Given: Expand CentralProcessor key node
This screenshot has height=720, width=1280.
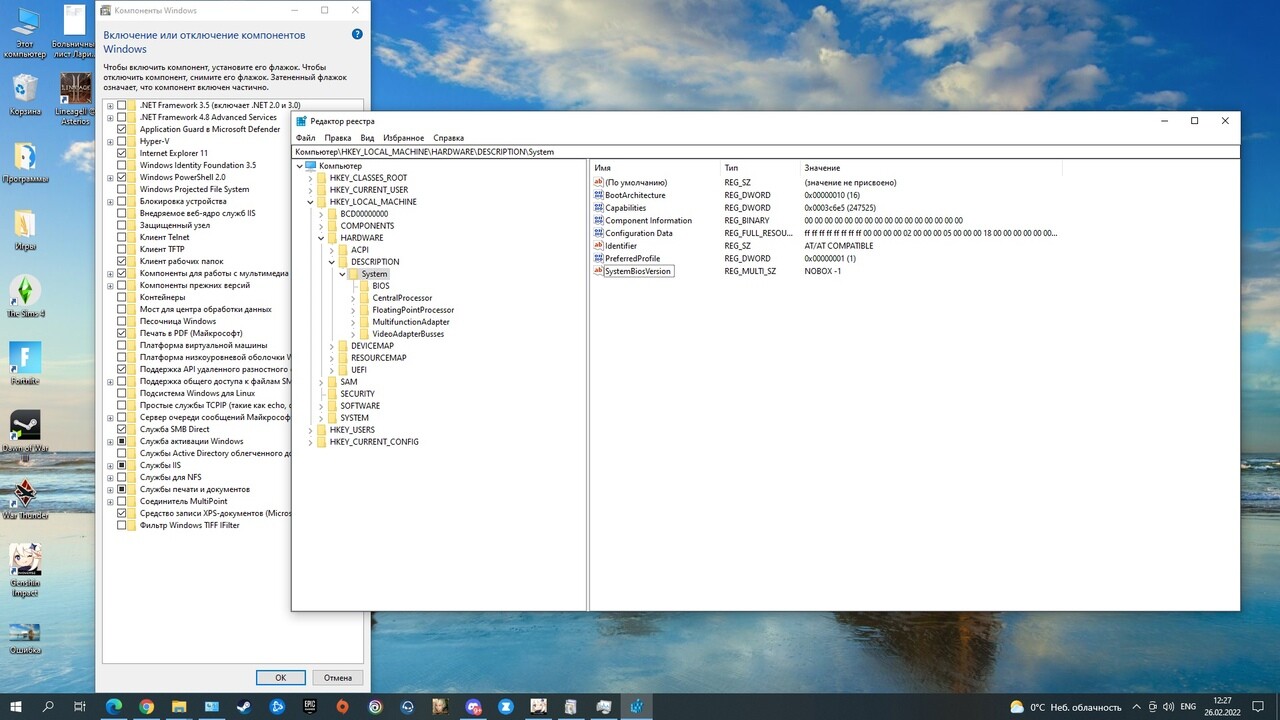Looking at the screenshot, I should 352,298.
